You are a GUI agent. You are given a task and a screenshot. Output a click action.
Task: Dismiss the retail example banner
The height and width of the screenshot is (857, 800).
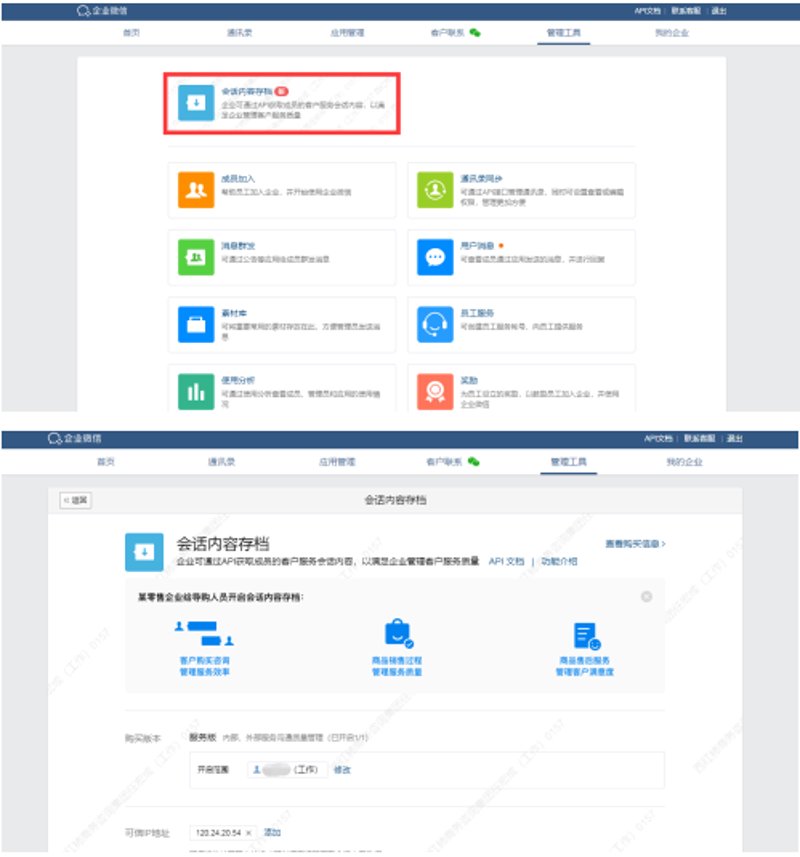[646, 597]
